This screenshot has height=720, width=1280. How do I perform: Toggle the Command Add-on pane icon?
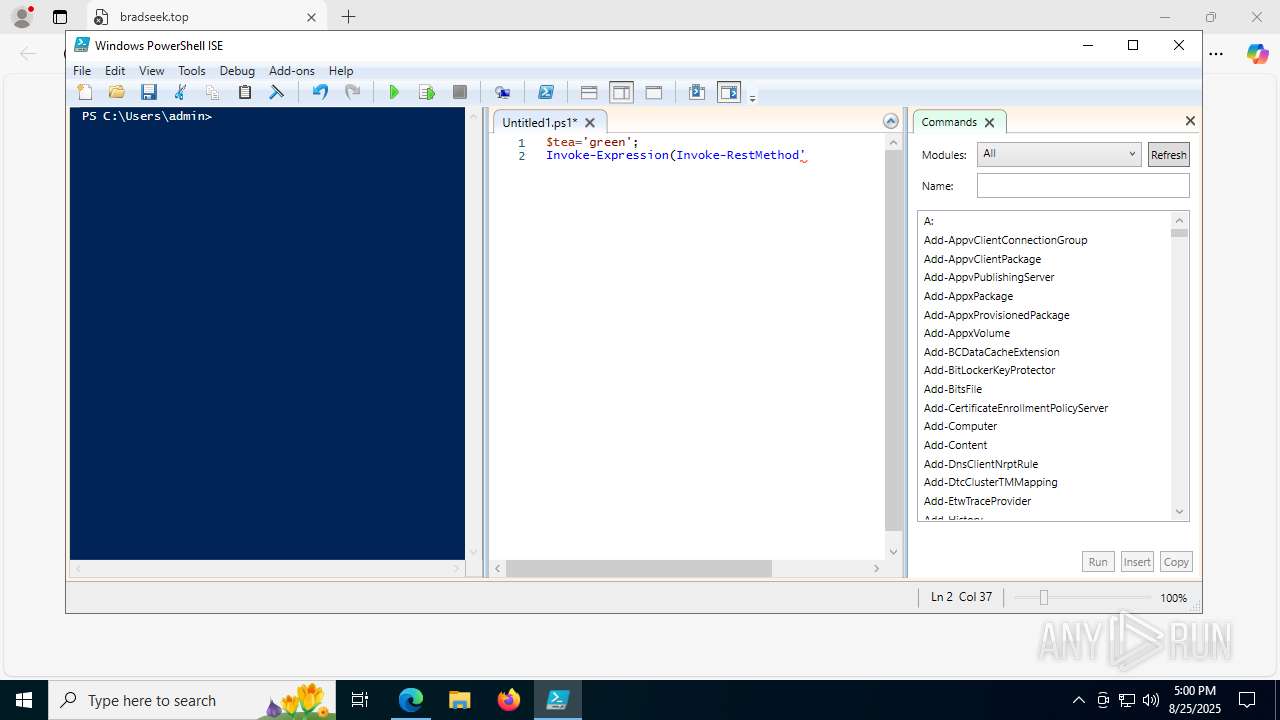coord(729,92)
